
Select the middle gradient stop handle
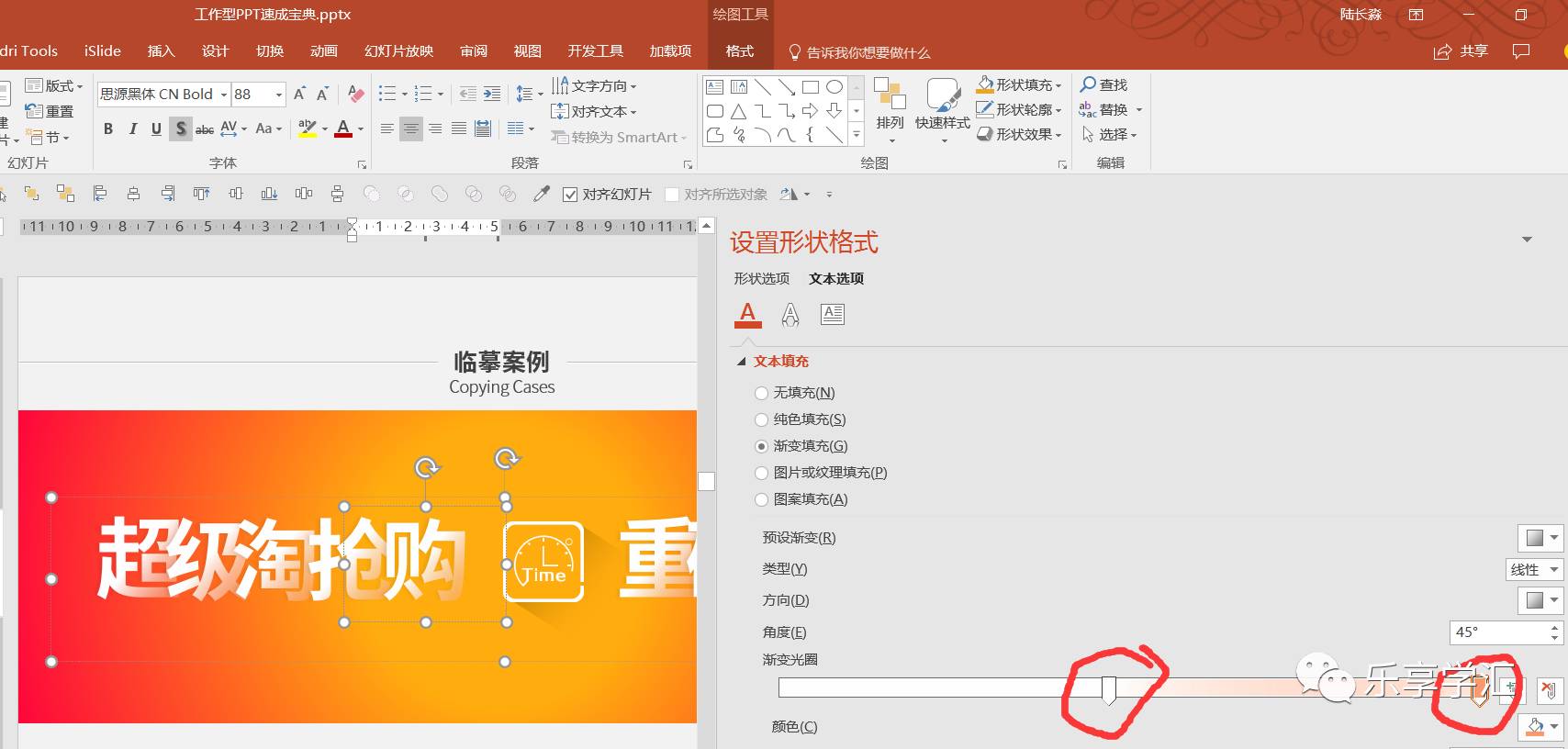[x=1109, y=690]
